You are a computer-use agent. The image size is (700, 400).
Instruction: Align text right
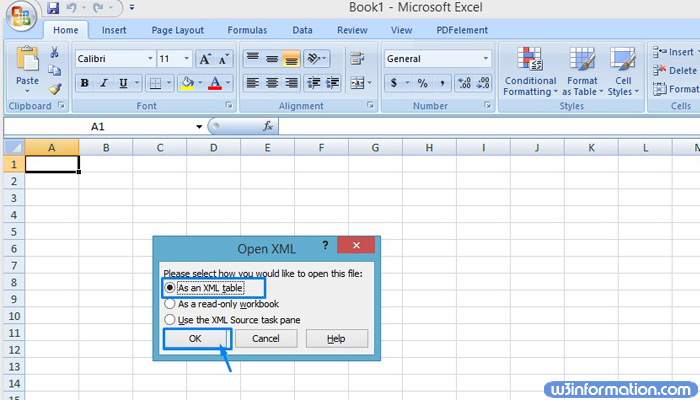[291, 83]
